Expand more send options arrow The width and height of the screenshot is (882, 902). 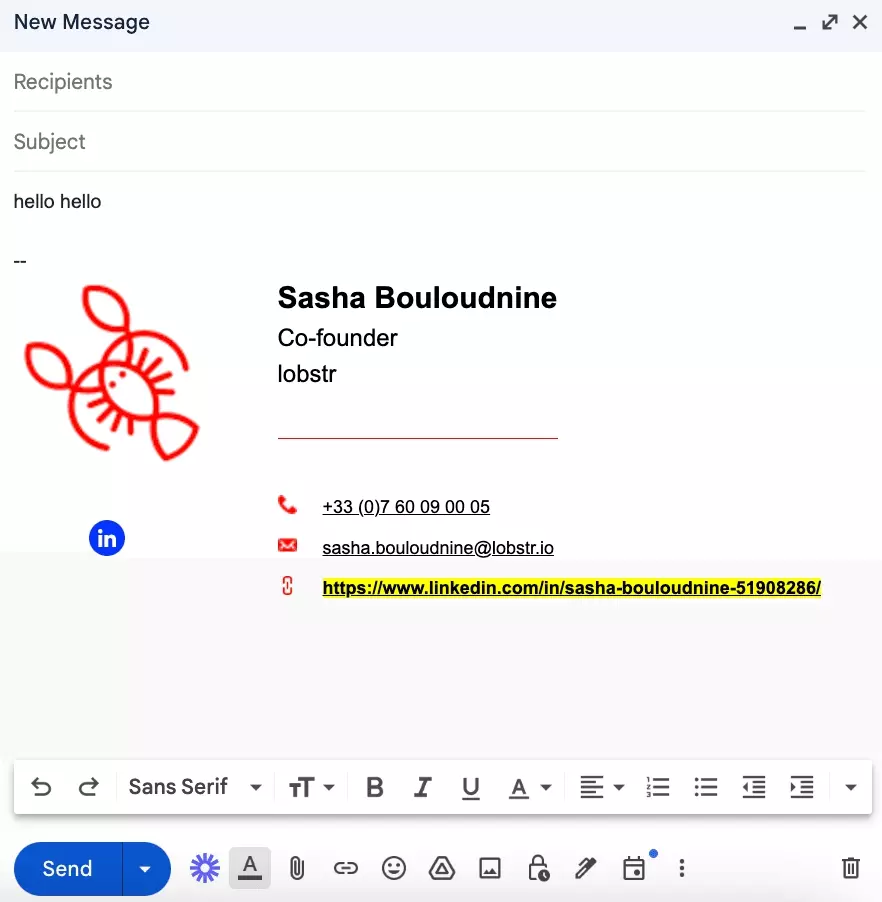[146, 869]
